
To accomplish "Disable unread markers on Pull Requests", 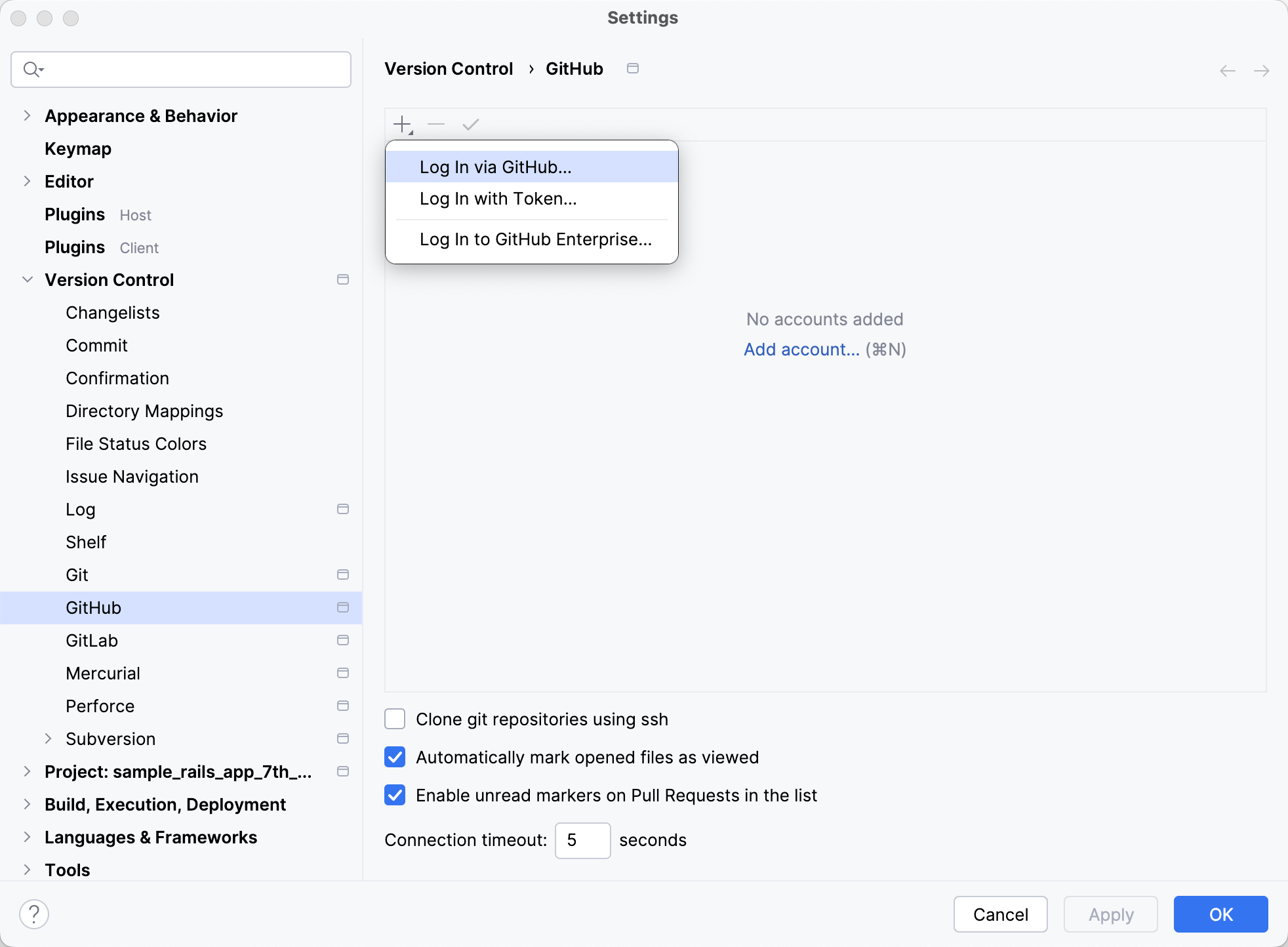I will click(x=394, y=795).
